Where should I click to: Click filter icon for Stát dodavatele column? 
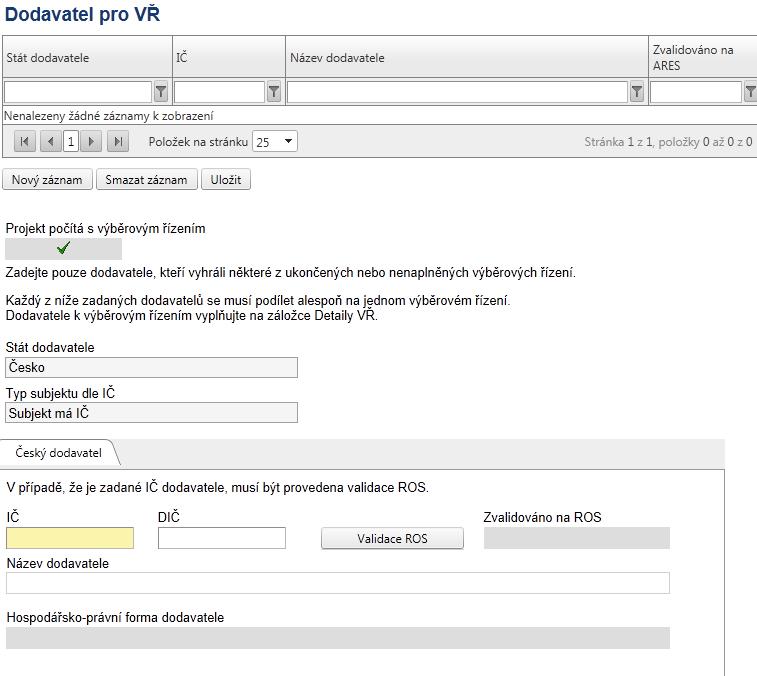click(x=161, y=92)
